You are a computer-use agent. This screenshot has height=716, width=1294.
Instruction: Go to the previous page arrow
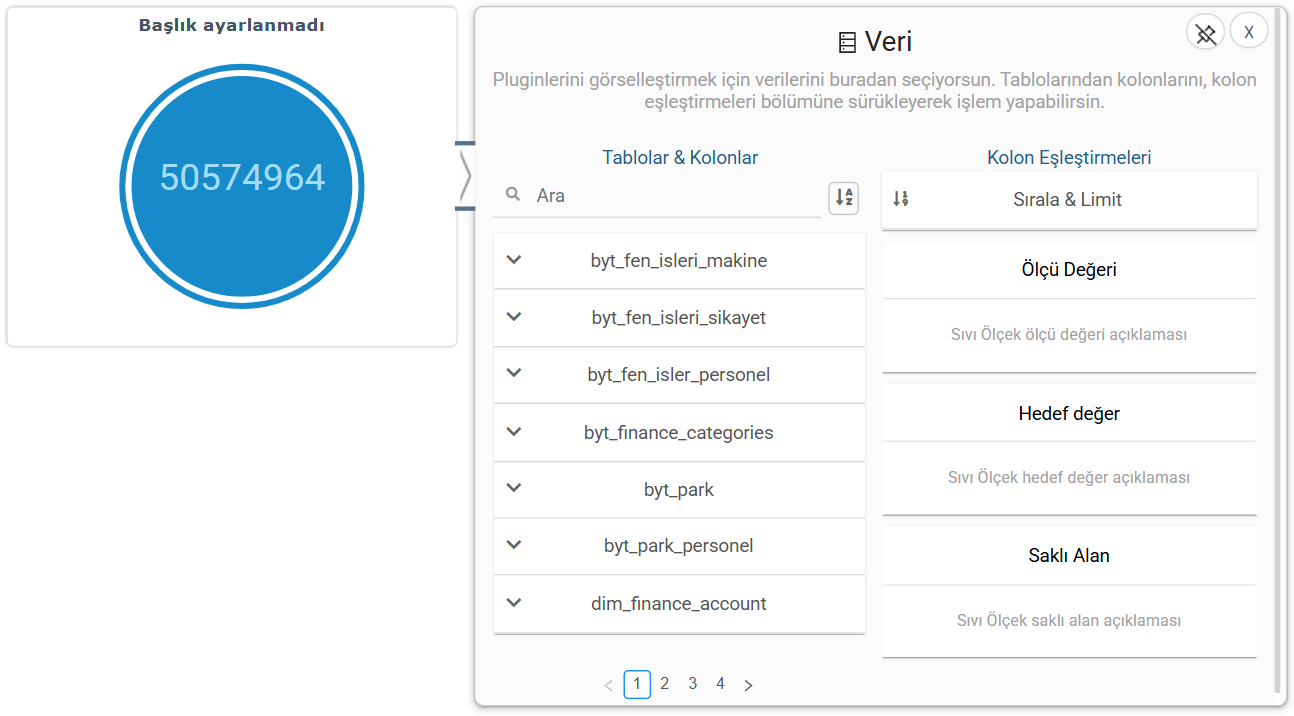click(x=608, y=685)
